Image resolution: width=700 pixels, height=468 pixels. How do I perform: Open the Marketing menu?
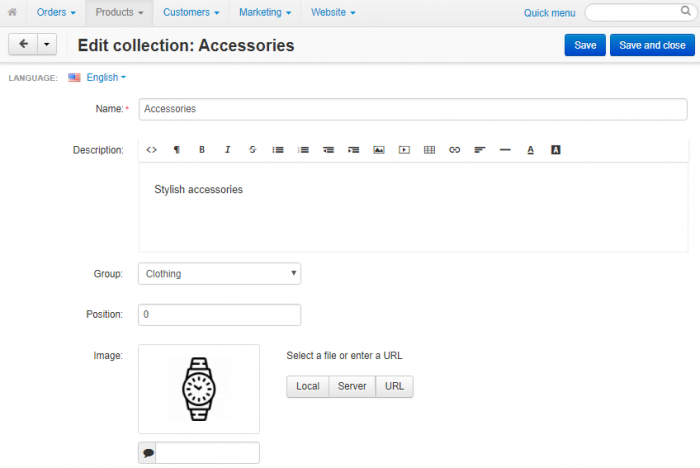tap(265, 13)
